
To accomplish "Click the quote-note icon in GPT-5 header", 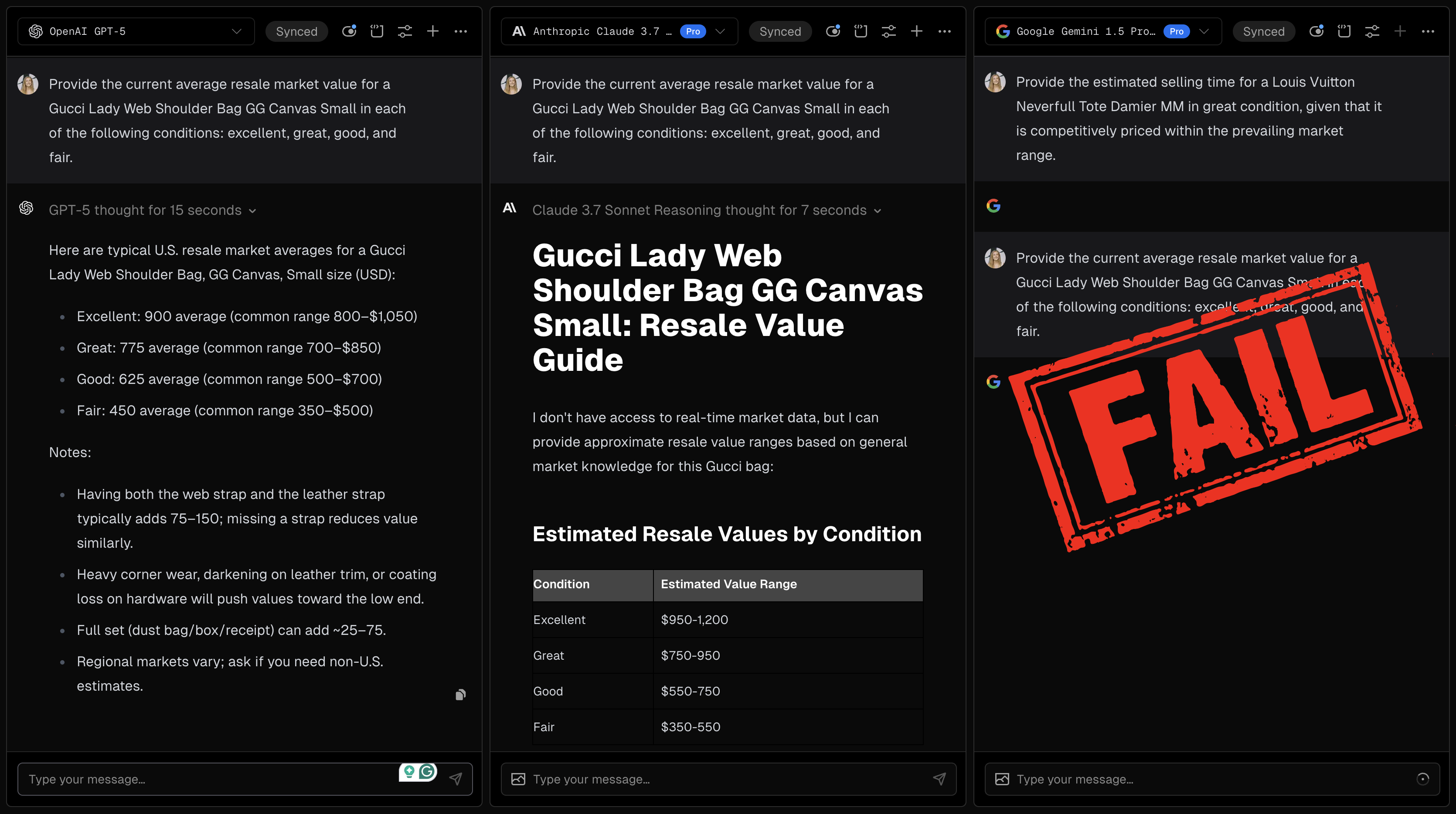I will 377,32.
